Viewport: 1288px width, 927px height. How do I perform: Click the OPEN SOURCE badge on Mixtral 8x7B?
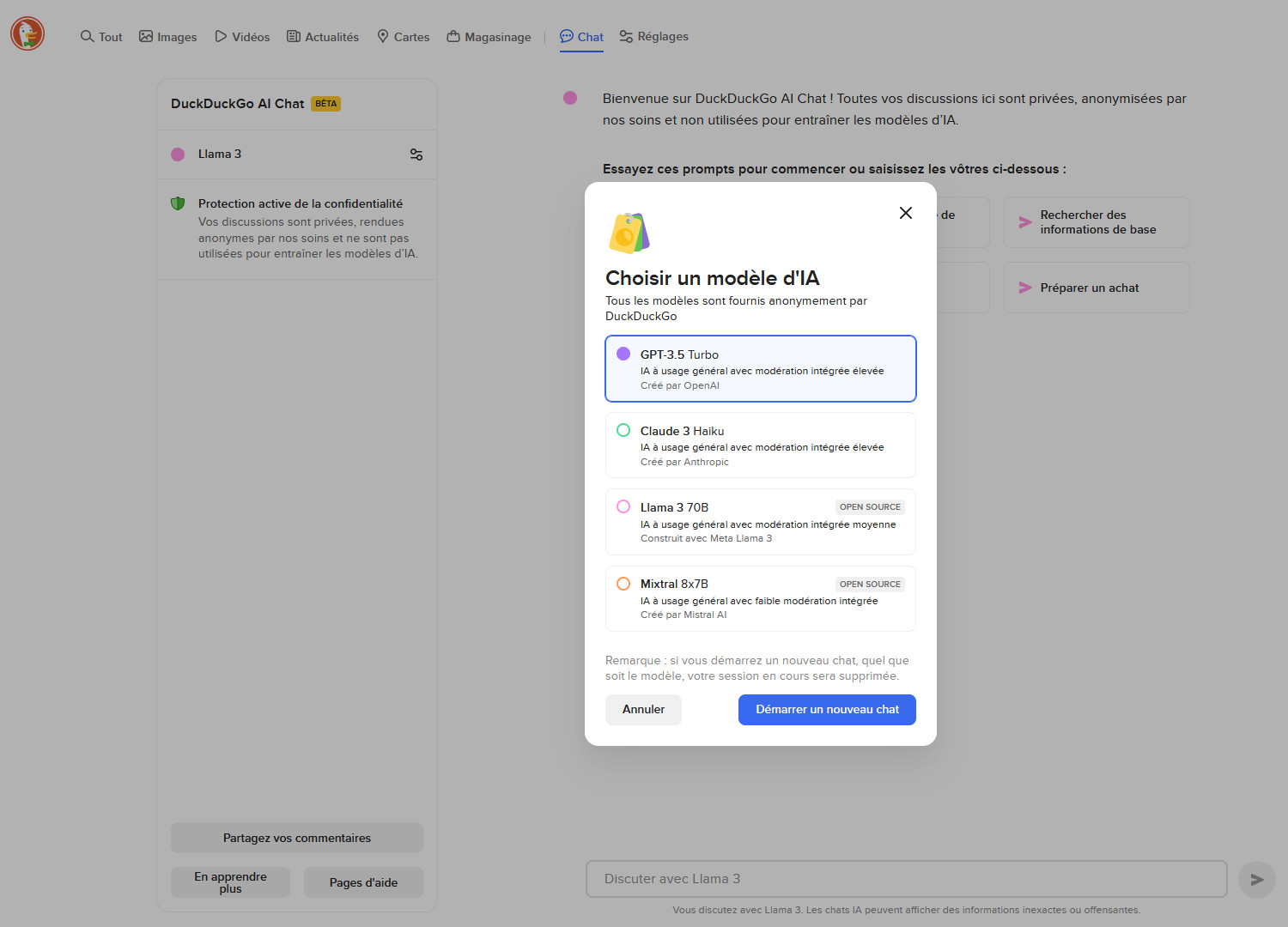point(870,585)
